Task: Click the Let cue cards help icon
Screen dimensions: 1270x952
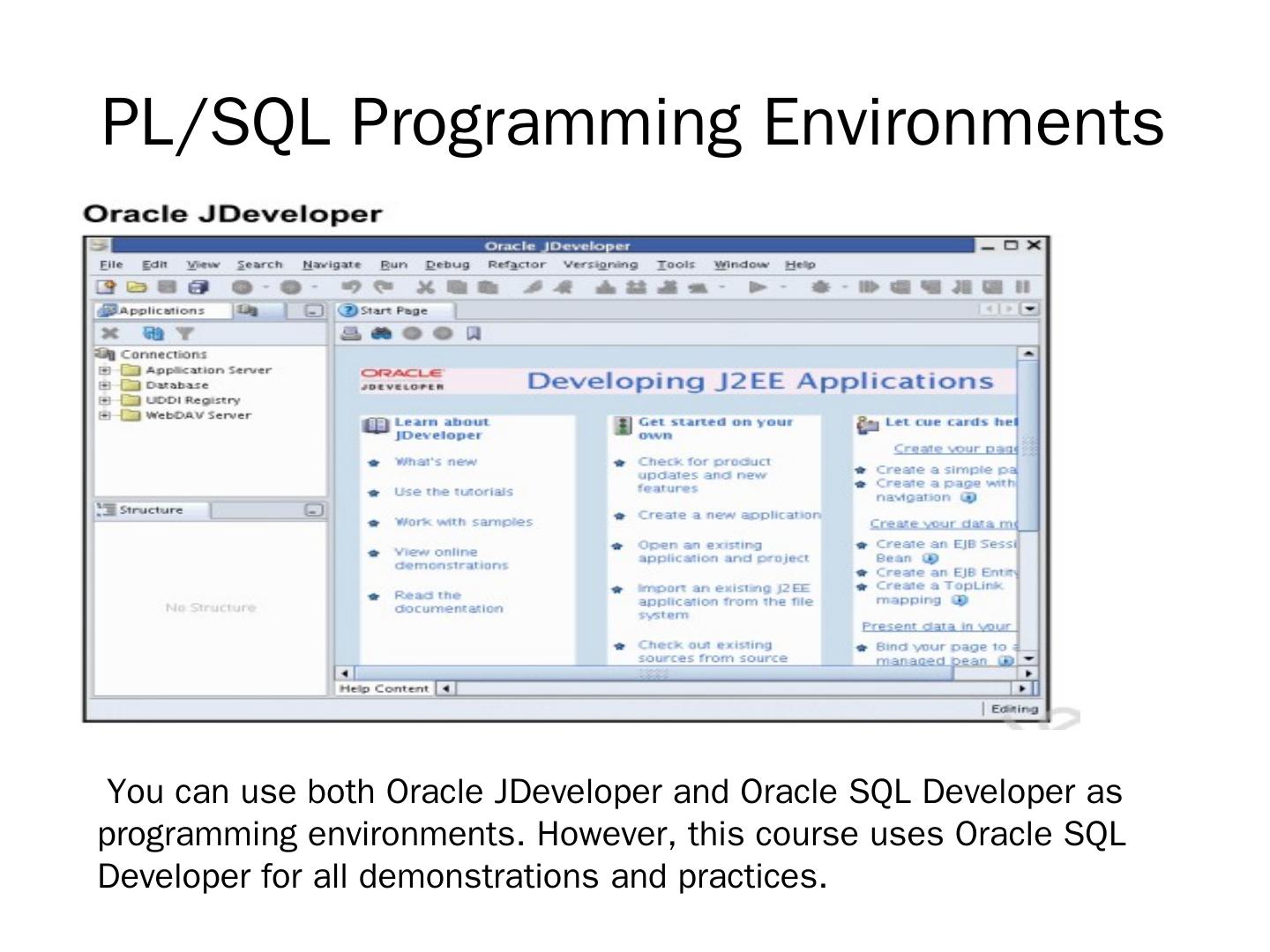Action: [x=868, y=425]
